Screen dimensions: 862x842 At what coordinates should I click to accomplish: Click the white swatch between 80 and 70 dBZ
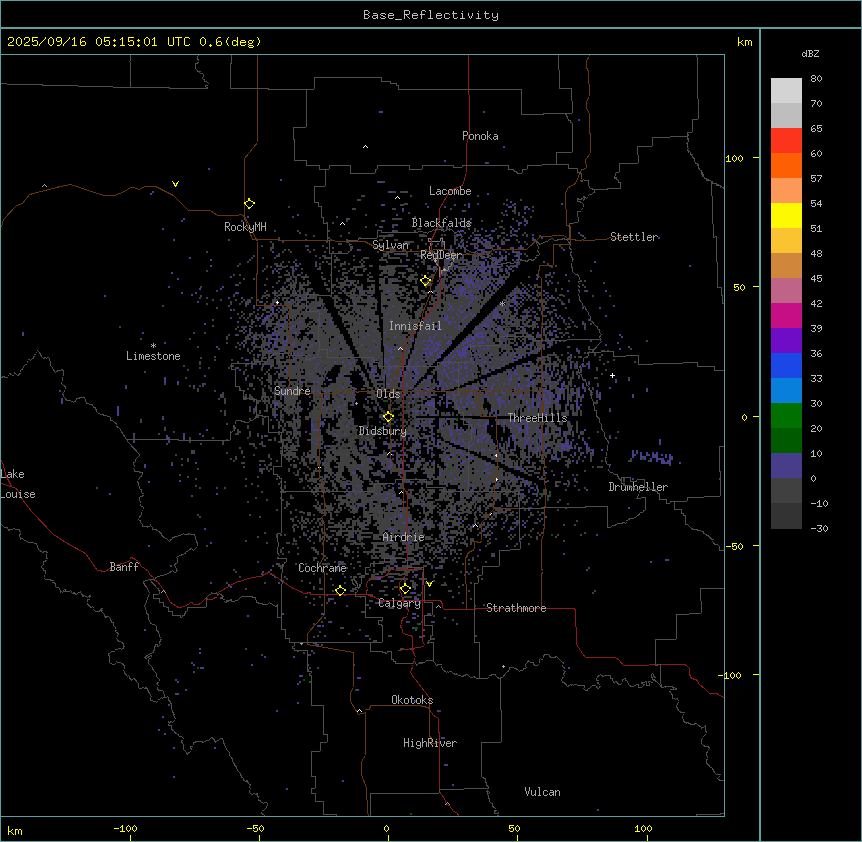click(786, 90)
